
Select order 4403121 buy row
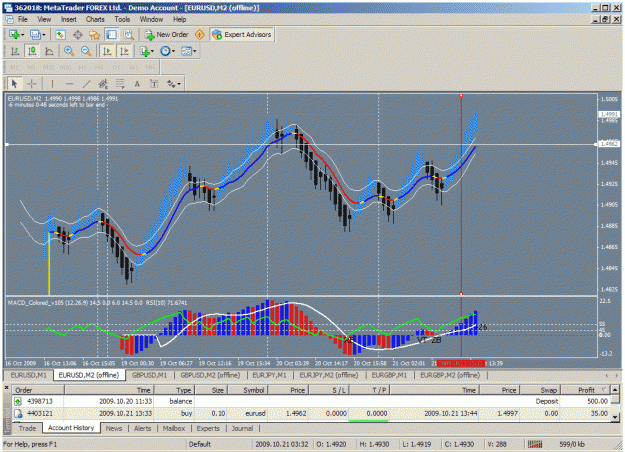[x=311, y=414]
